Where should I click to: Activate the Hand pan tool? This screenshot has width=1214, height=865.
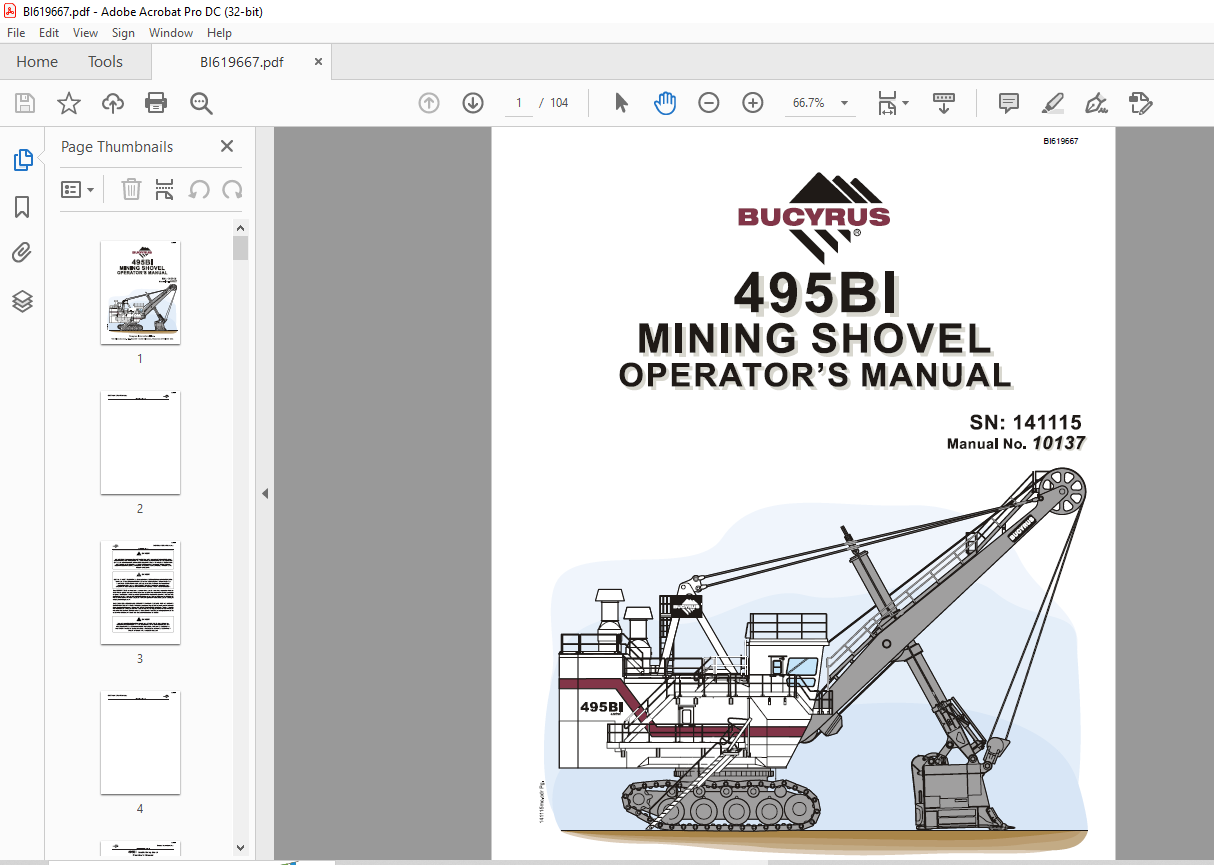click(665, 103)
